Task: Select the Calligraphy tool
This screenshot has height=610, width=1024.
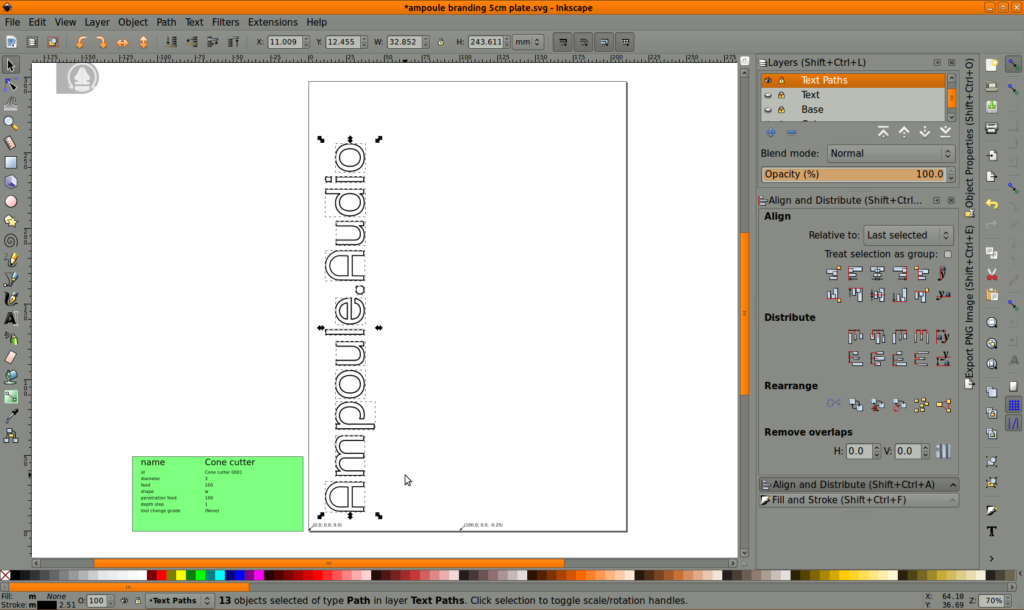Action: pyautogui.click(x=10, y=299)
